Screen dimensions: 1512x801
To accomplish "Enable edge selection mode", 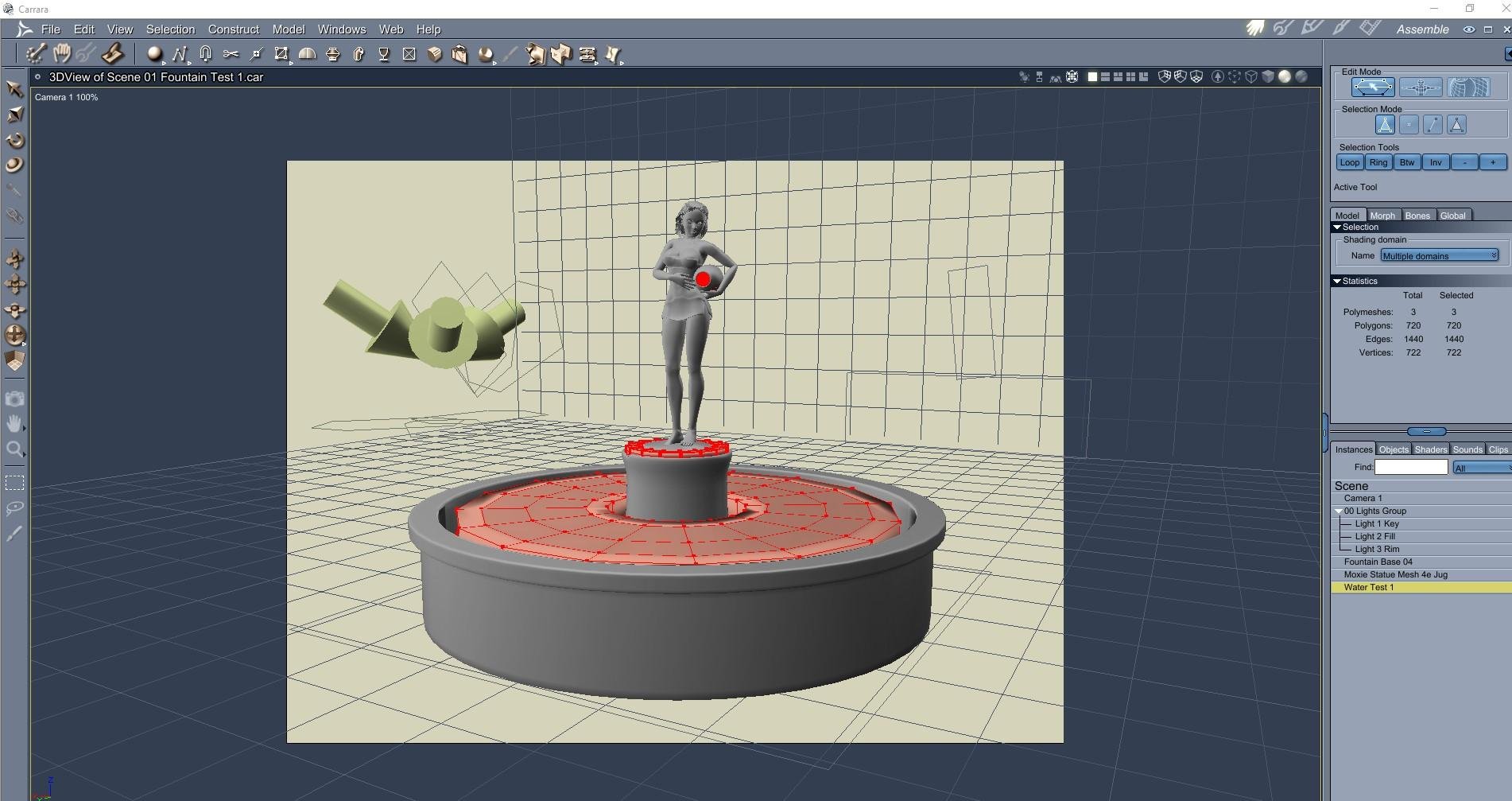I will coord(1433,125).
